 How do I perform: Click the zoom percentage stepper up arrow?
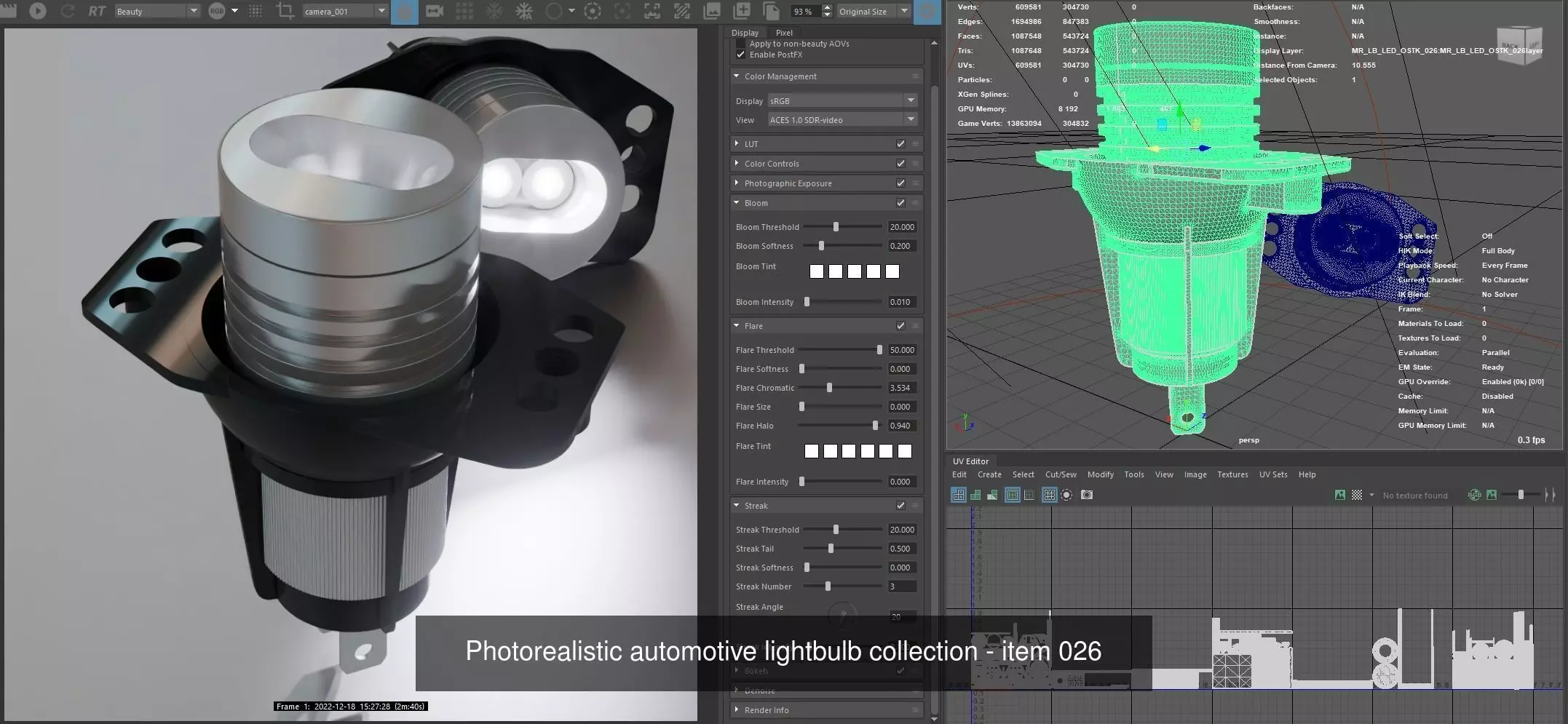click(827, 7)
